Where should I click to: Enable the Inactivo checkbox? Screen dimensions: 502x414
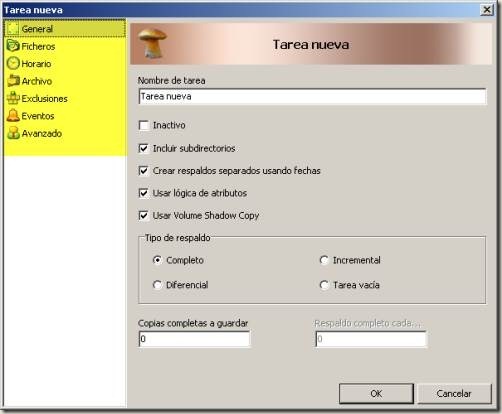[144, 125]
